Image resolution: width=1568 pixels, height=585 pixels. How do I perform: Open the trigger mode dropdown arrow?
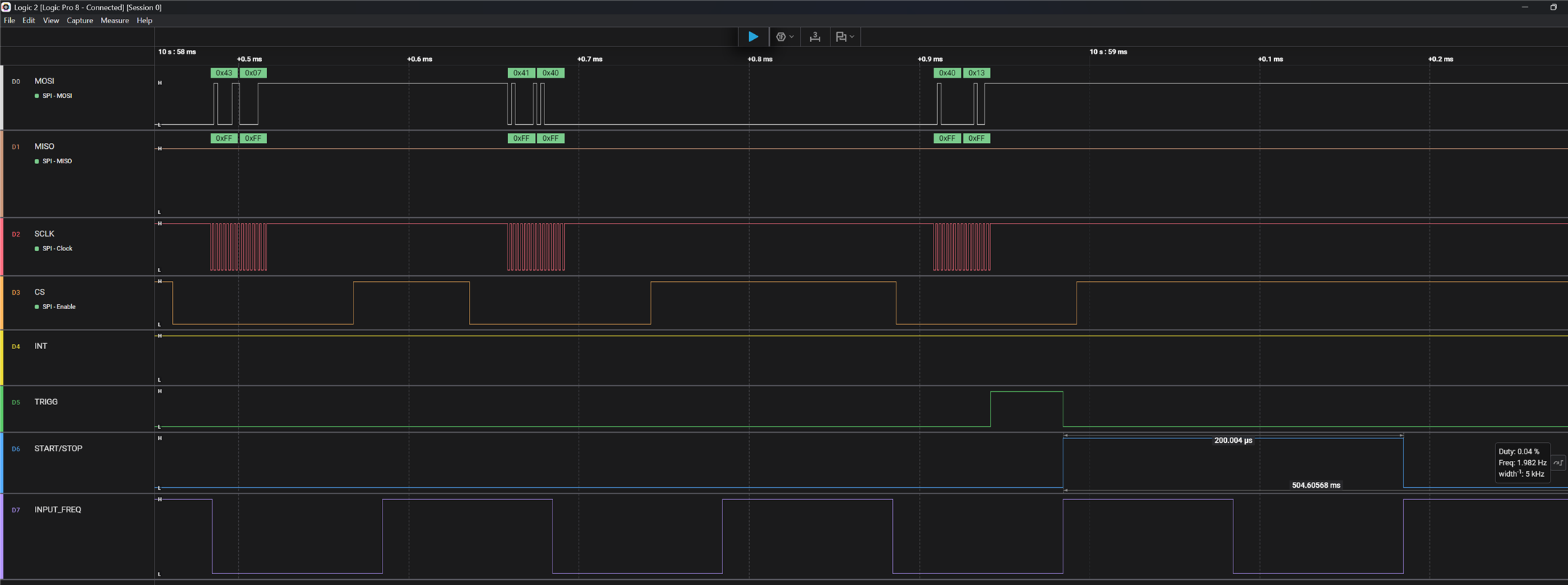[791, 36]
